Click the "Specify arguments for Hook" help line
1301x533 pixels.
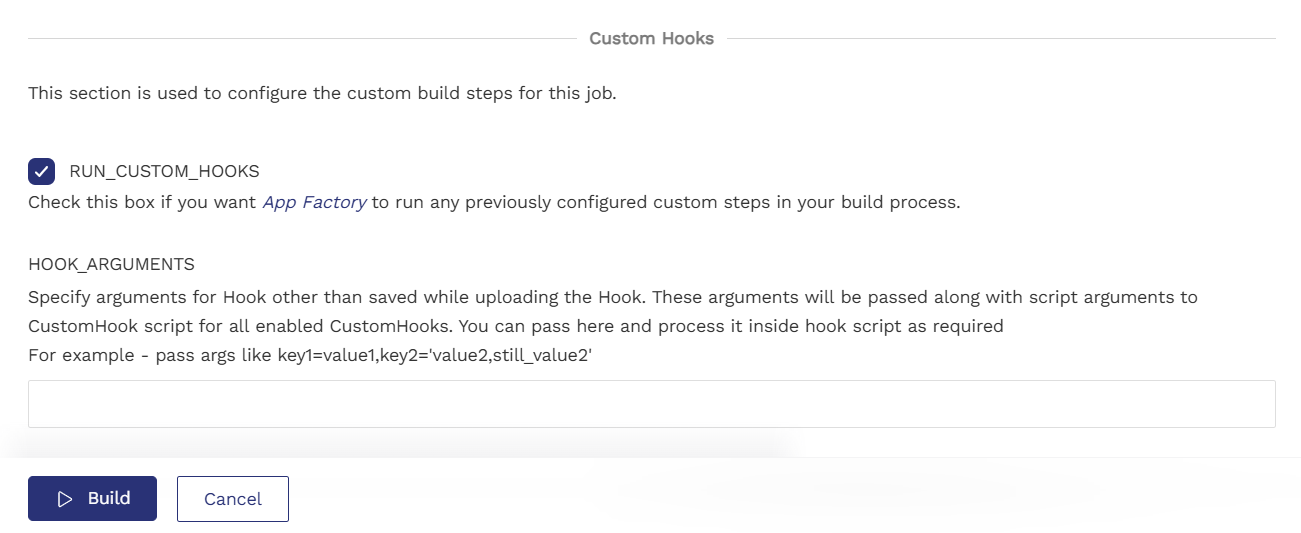400,297
